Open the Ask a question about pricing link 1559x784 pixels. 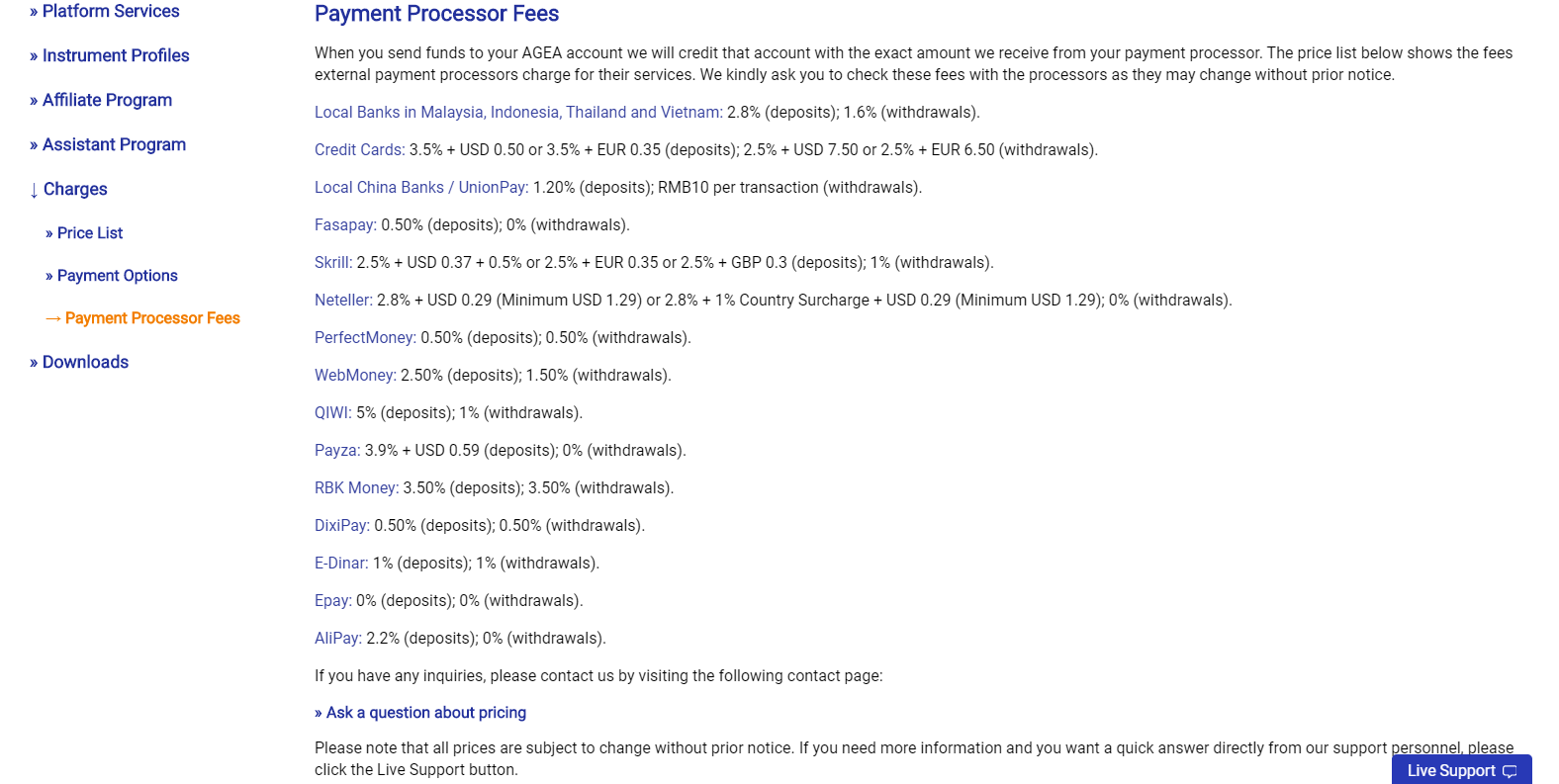pyautogui.click(x=419, y=712)
